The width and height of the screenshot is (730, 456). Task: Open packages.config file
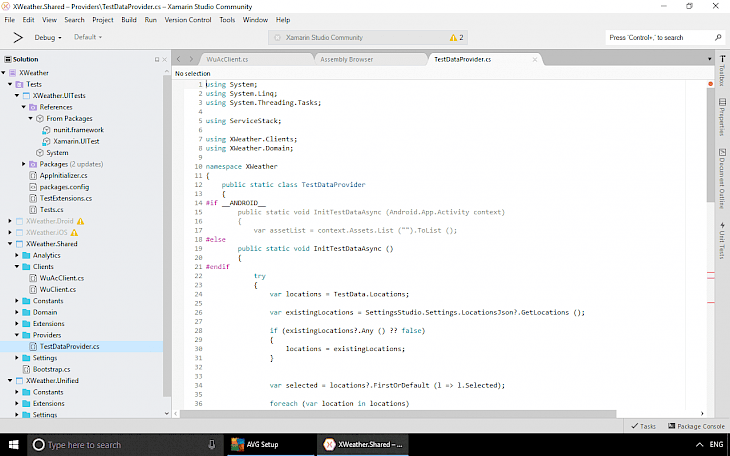pyautogui.click(x=64, y=187)
